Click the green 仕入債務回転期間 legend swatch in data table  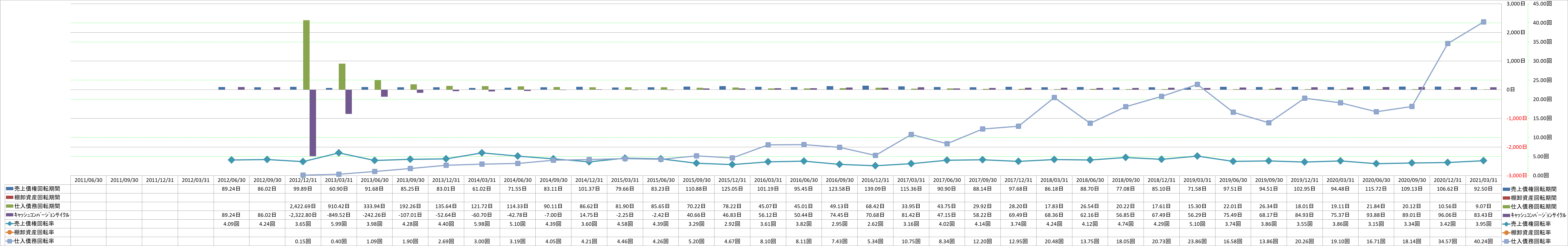(x=10, y=206)
